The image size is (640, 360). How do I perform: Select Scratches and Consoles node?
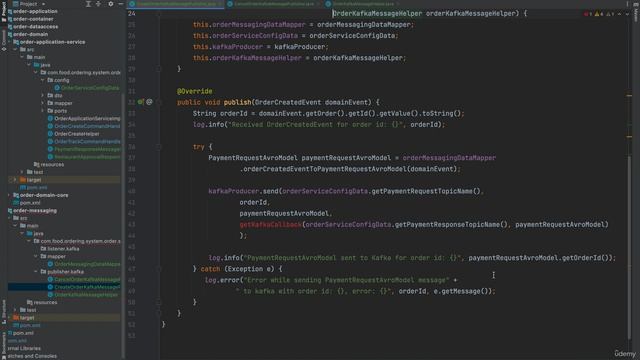tap(32, 356)
